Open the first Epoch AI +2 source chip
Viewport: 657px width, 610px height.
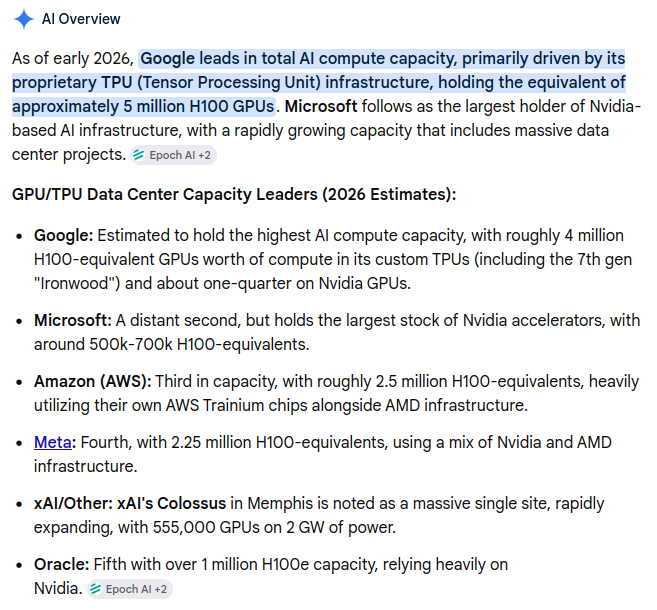pyautogui.click(x=173, y=155)
